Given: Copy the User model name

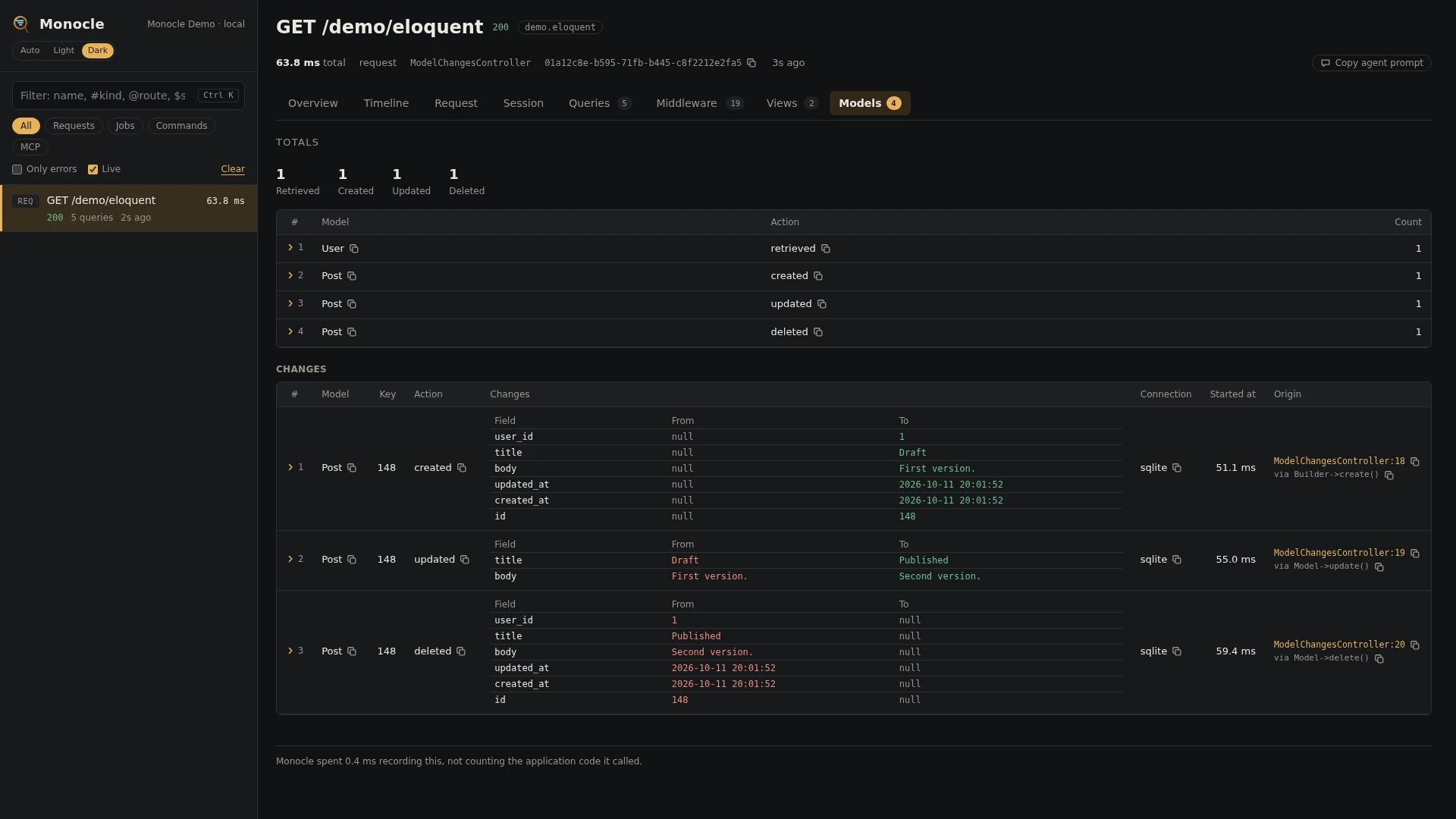Looking at the screenshot, I should [x=354, y=249].
